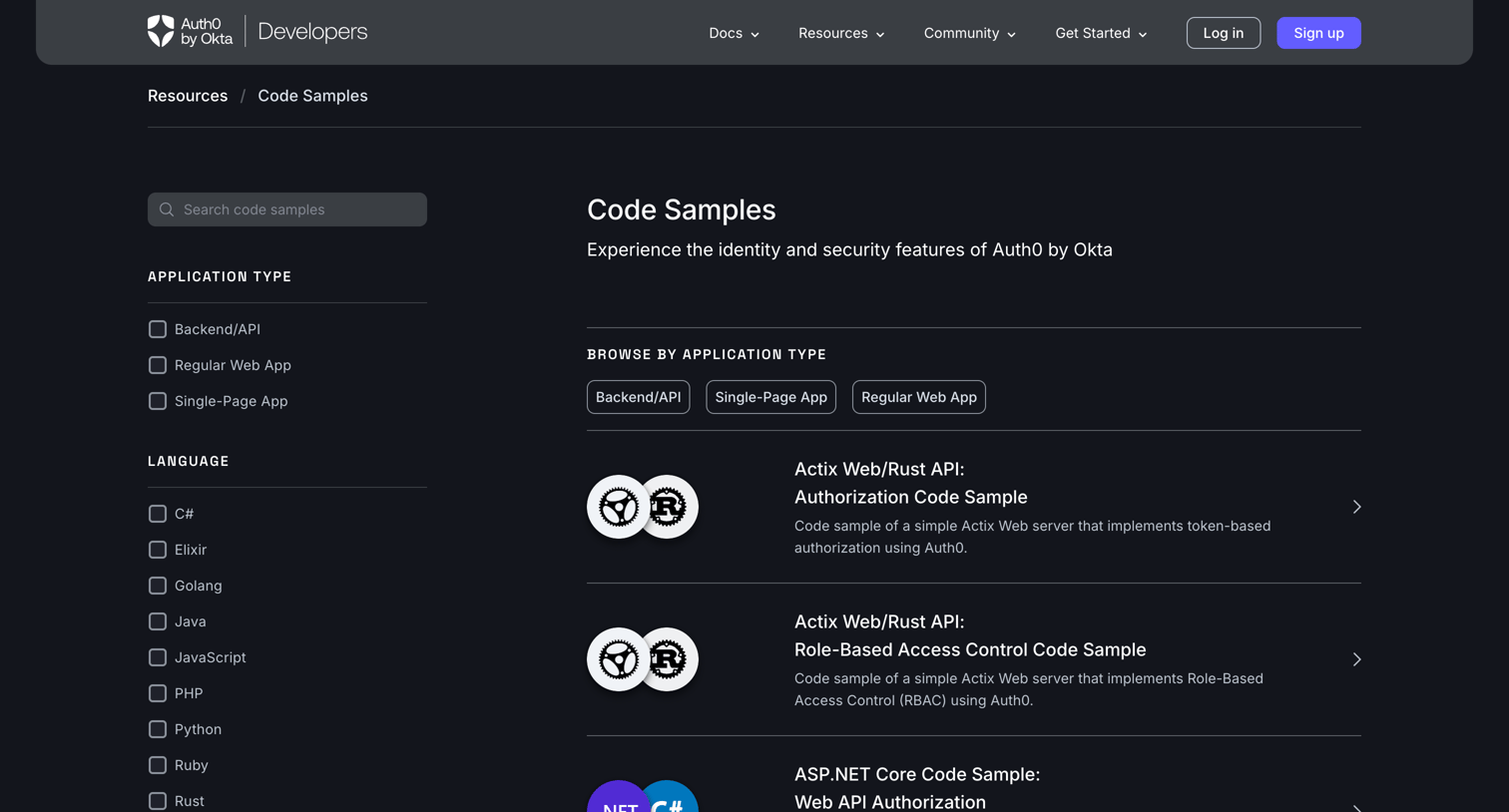This screenshot has height=812, width=1509.
Task: Open Authorization Code Sample via right chevron
Action: coord(1356,507)
